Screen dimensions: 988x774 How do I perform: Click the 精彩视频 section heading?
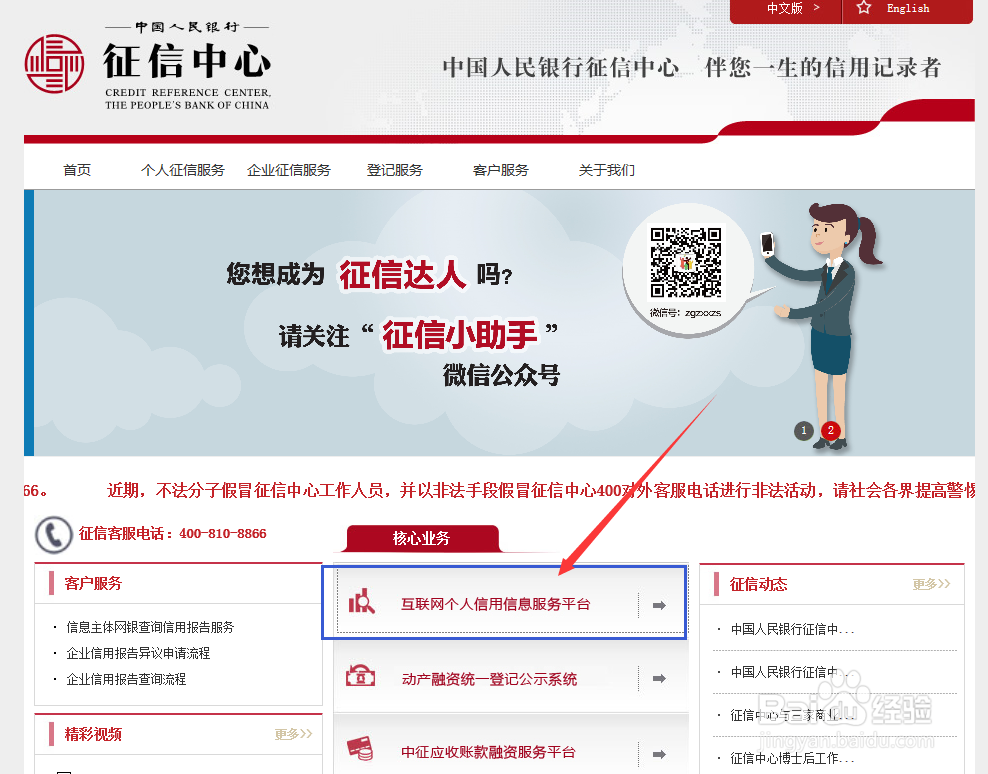pos(93,734)
